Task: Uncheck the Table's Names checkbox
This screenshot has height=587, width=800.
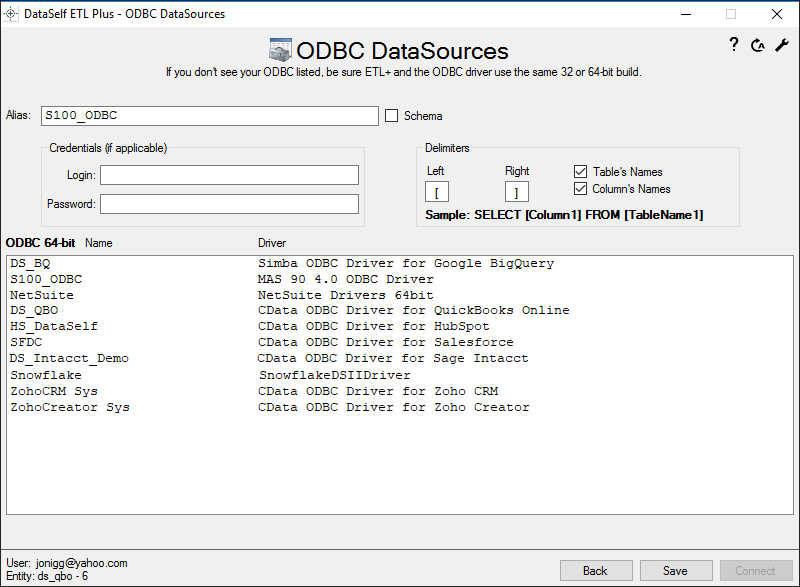Action: tap(581, 172)
